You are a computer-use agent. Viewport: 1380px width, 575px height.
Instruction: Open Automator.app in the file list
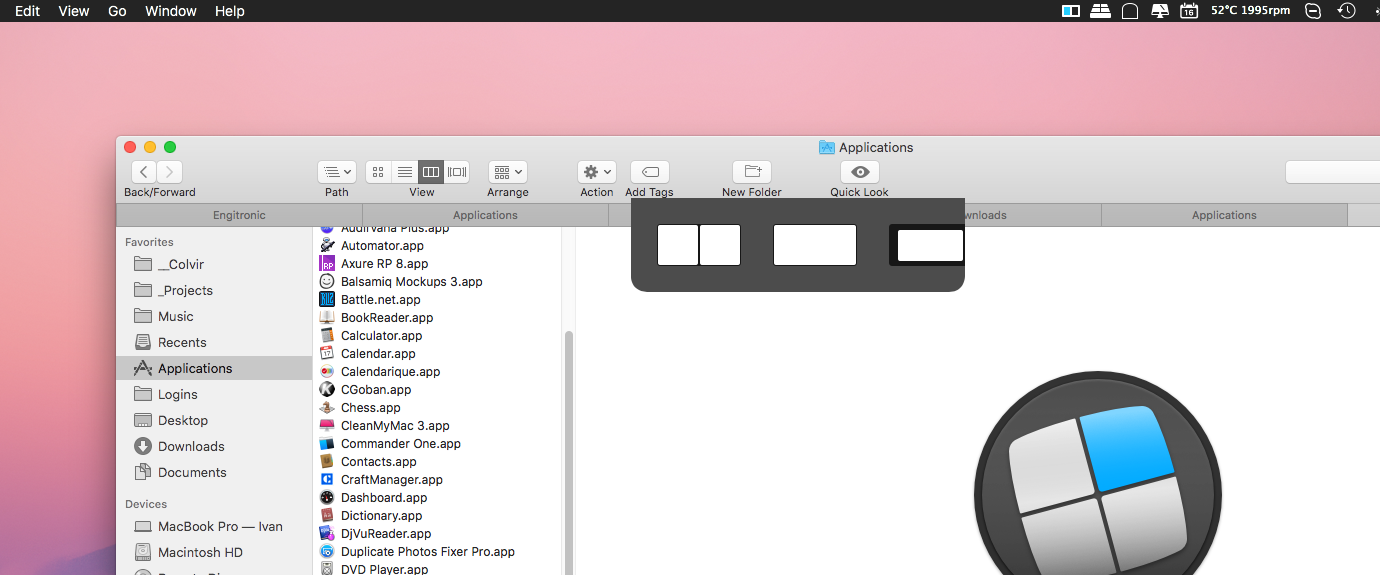point(382,246)
